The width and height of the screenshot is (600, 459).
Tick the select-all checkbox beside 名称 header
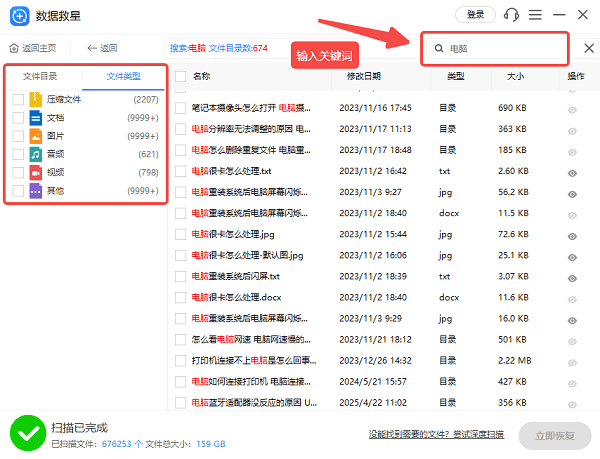(x=180, y=76)
